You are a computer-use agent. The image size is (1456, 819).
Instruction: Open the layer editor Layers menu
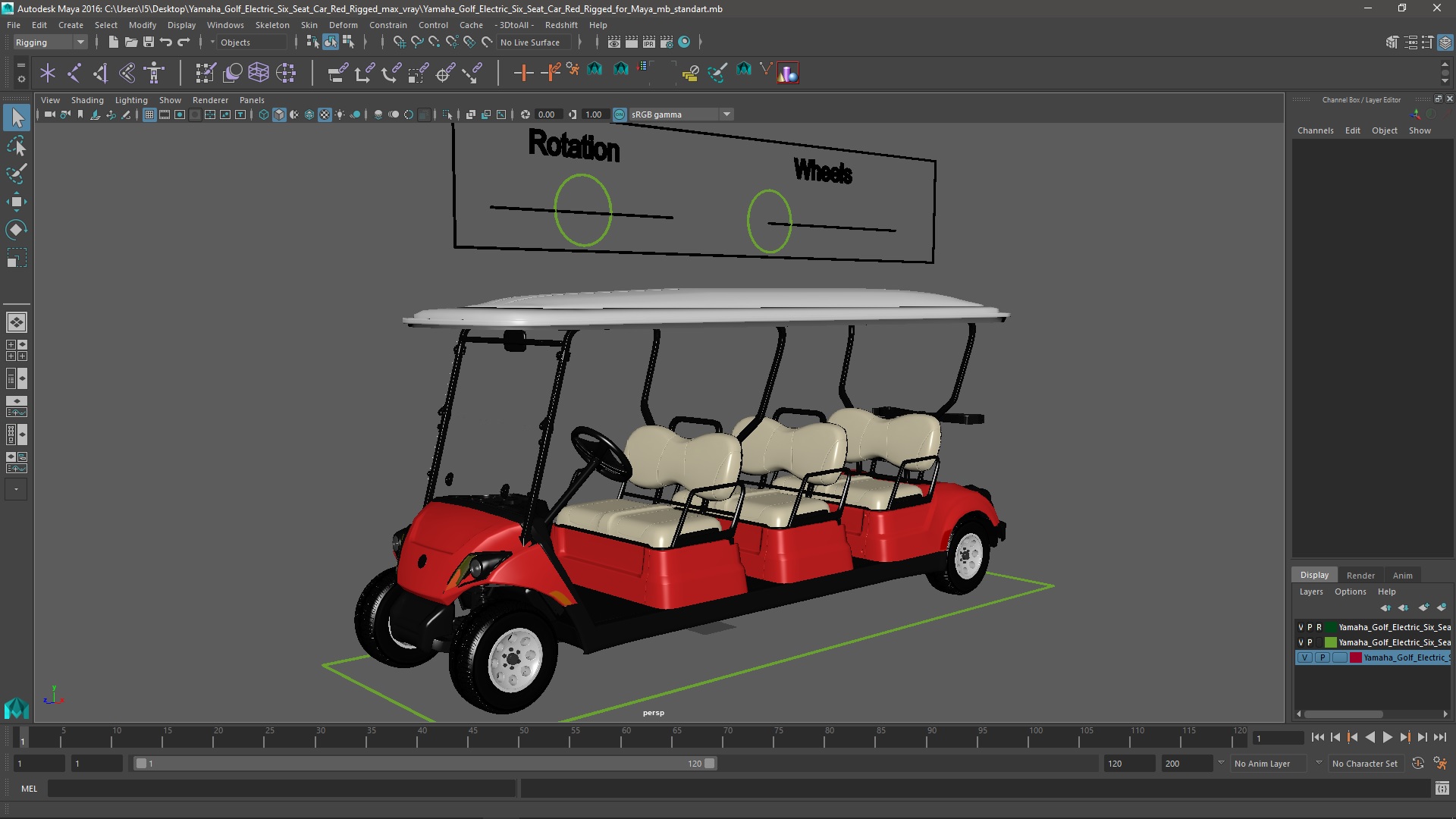point(1310,591)
